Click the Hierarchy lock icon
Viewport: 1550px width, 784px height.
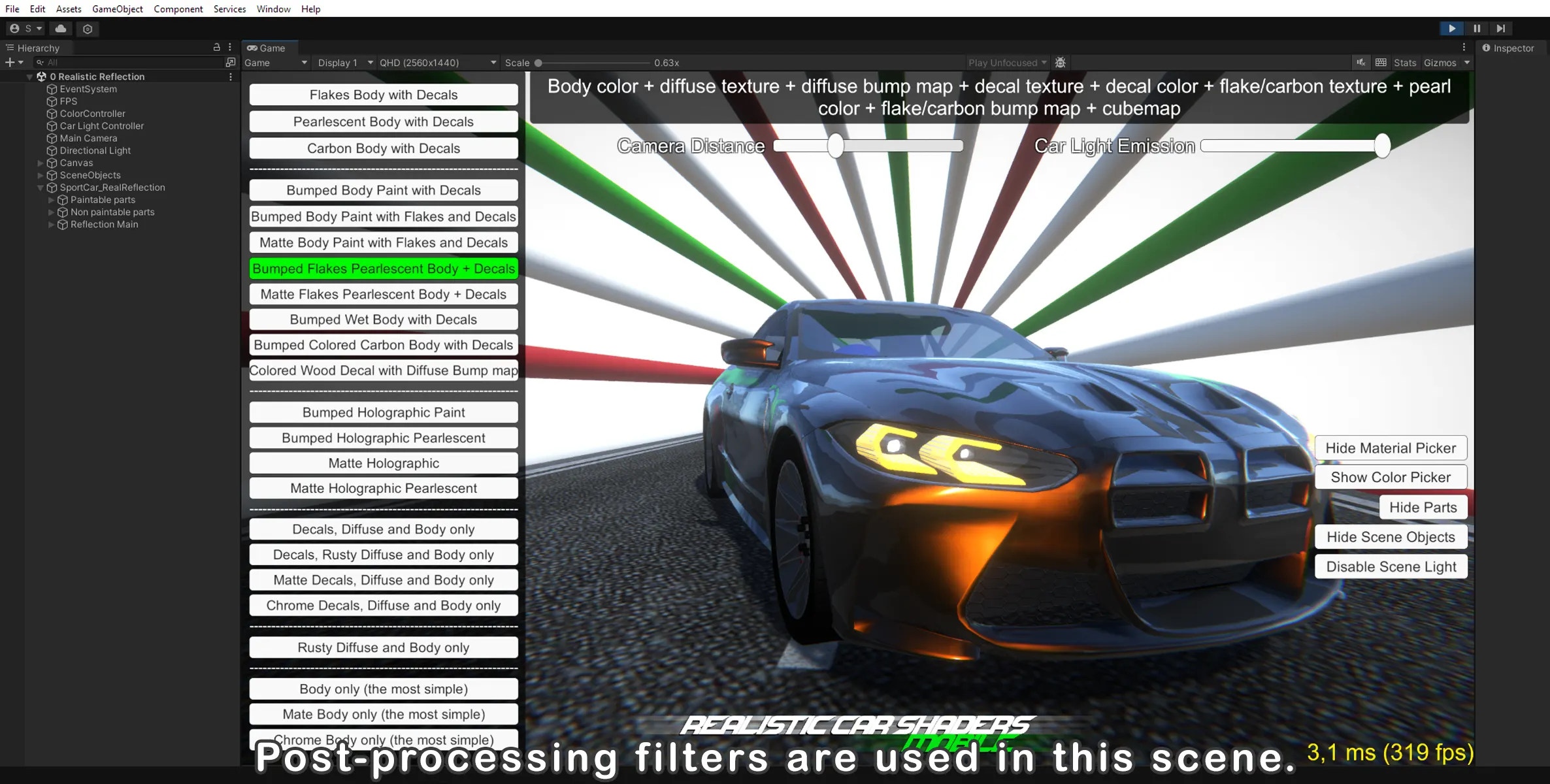216,48
